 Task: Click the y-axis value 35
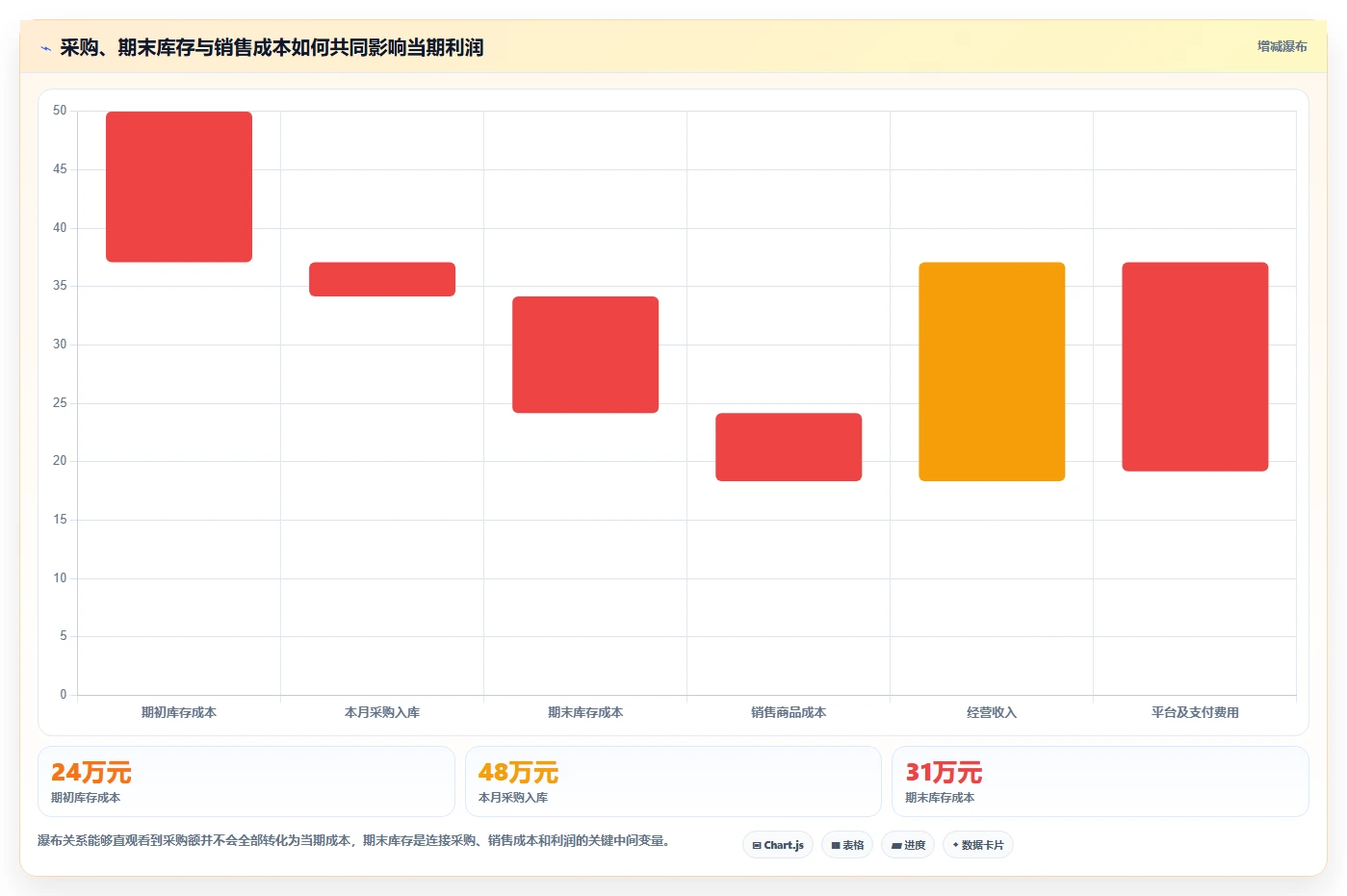coord(60,286)
